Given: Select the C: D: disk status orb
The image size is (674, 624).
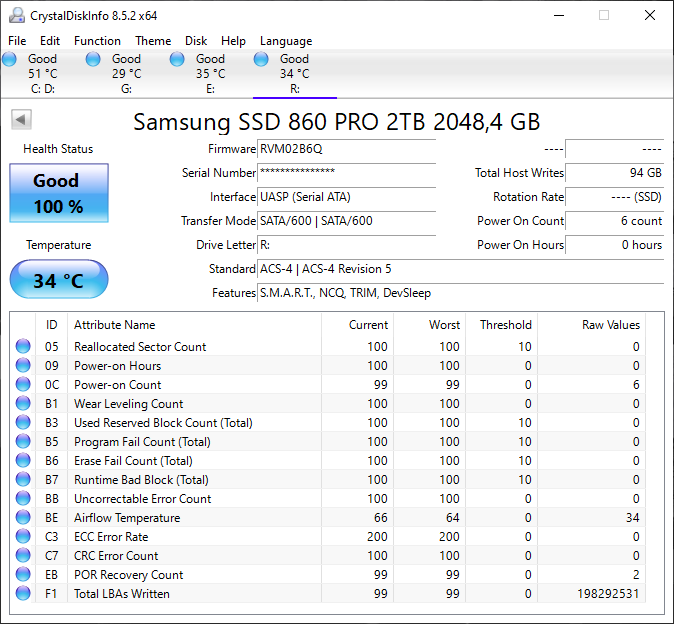Looking at the screenshot, I should click(10, 60).
